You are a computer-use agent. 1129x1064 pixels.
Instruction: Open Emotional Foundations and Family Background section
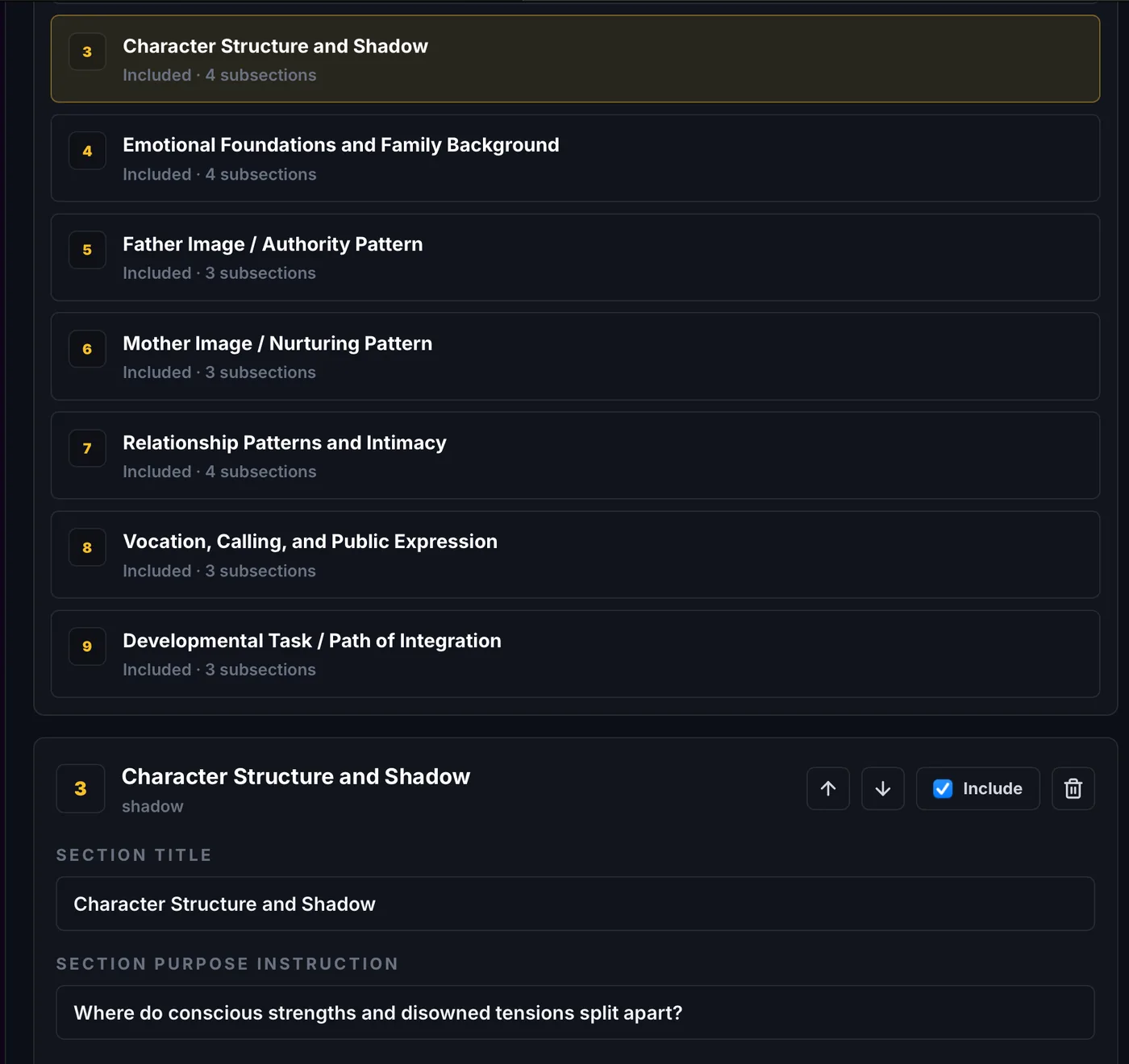pyautogui.click(x=575, y=158)
